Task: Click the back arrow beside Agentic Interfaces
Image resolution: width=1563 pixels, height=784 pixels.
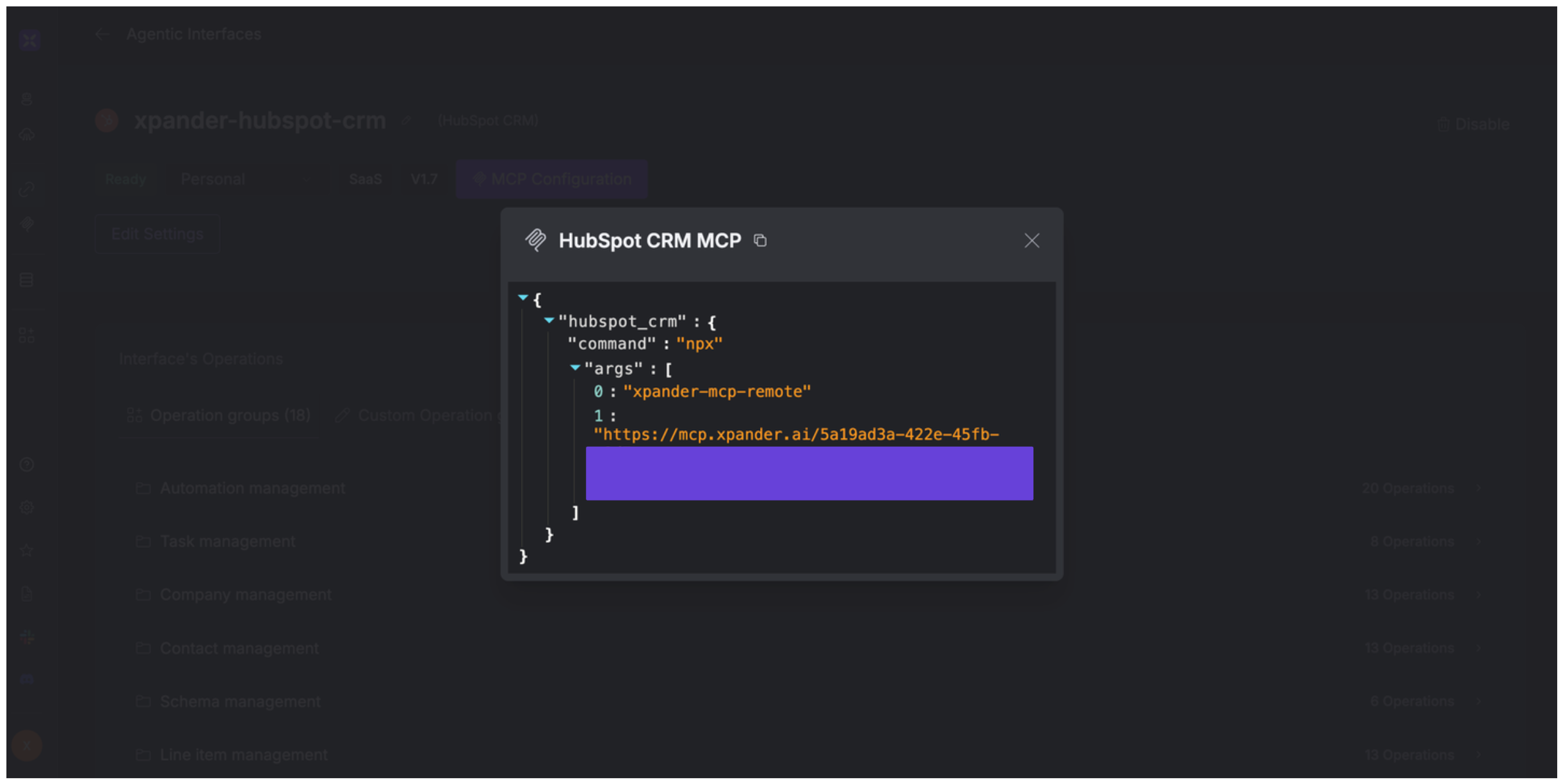Action: click(102, 35)
